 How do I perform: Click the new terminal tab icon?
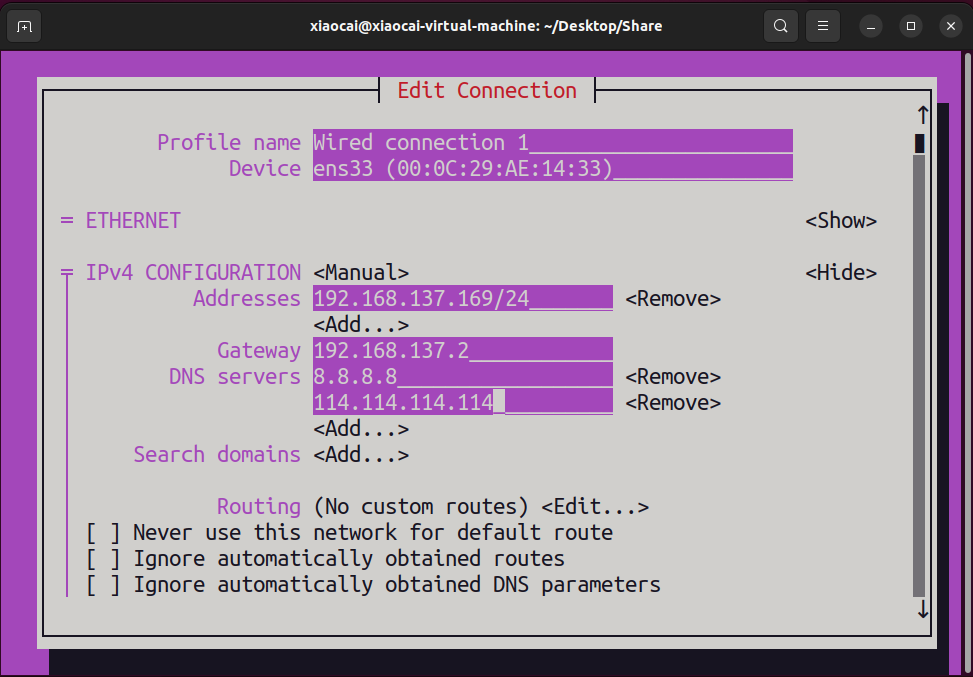click(x=25, y=26)
